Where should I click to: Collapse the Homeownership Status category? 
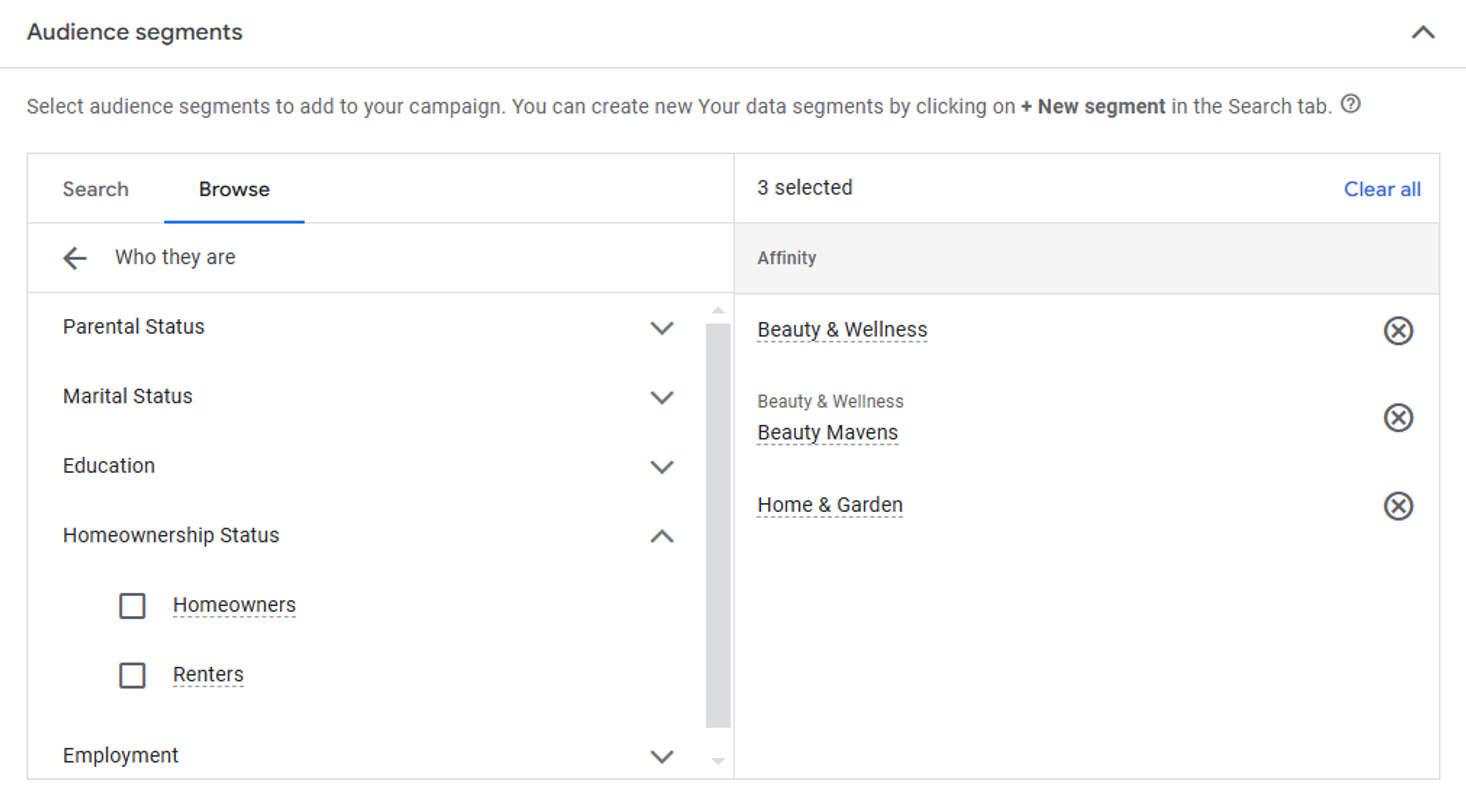click(x=661, y=536)
